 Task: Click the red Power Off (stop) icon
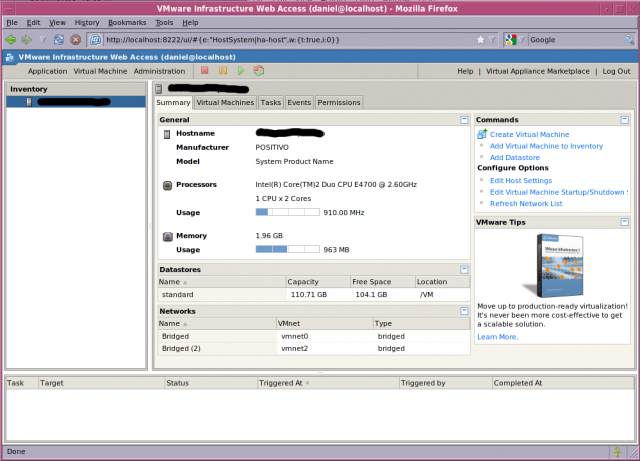coord(204,71)
